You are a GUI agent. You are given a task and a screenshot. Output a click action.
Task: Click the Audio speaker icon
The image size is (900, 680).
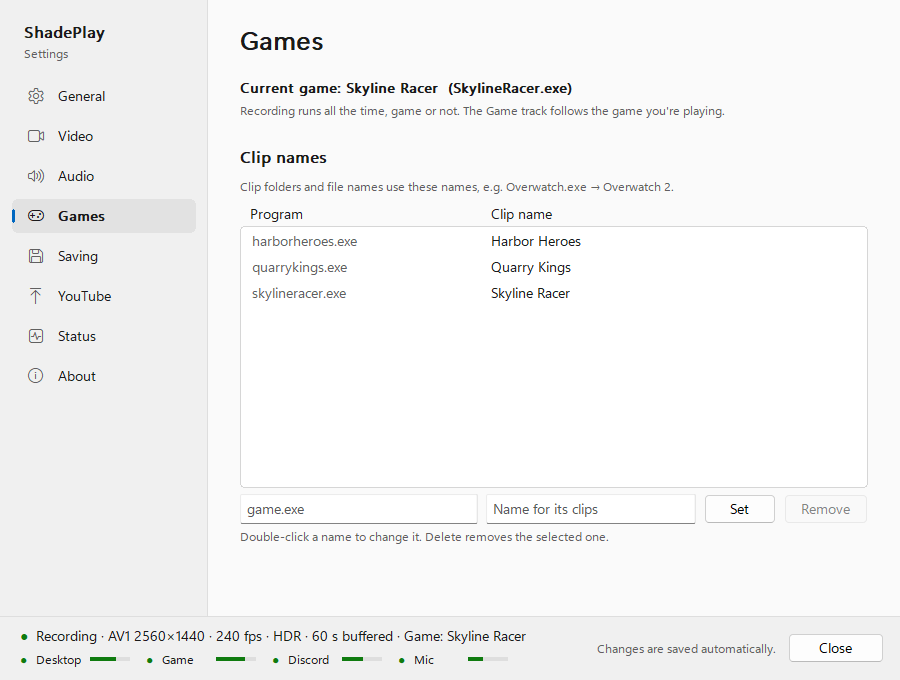point(36,176)
